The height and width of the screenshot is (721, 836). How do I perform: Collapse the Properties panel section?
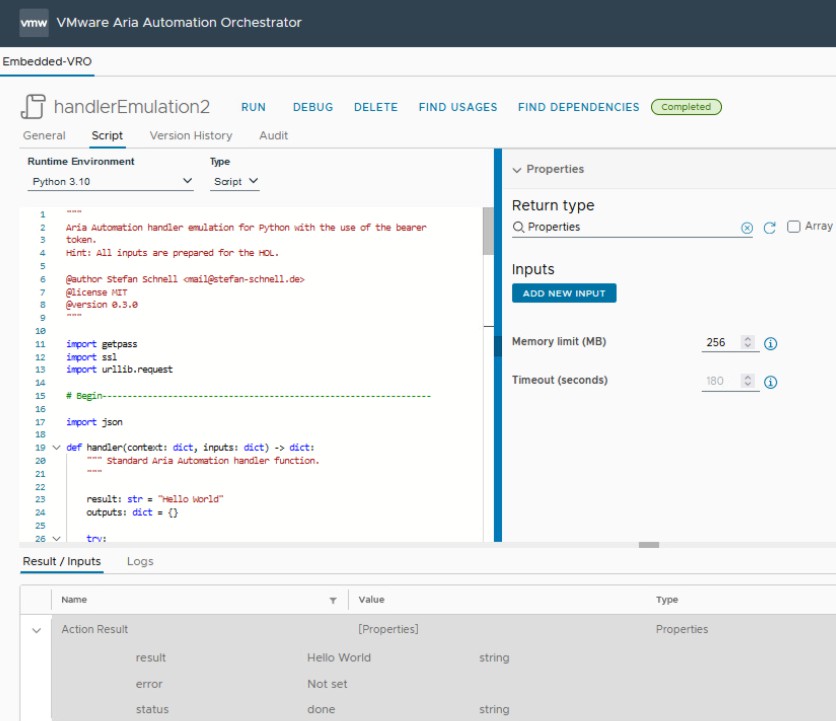point(517,170)
